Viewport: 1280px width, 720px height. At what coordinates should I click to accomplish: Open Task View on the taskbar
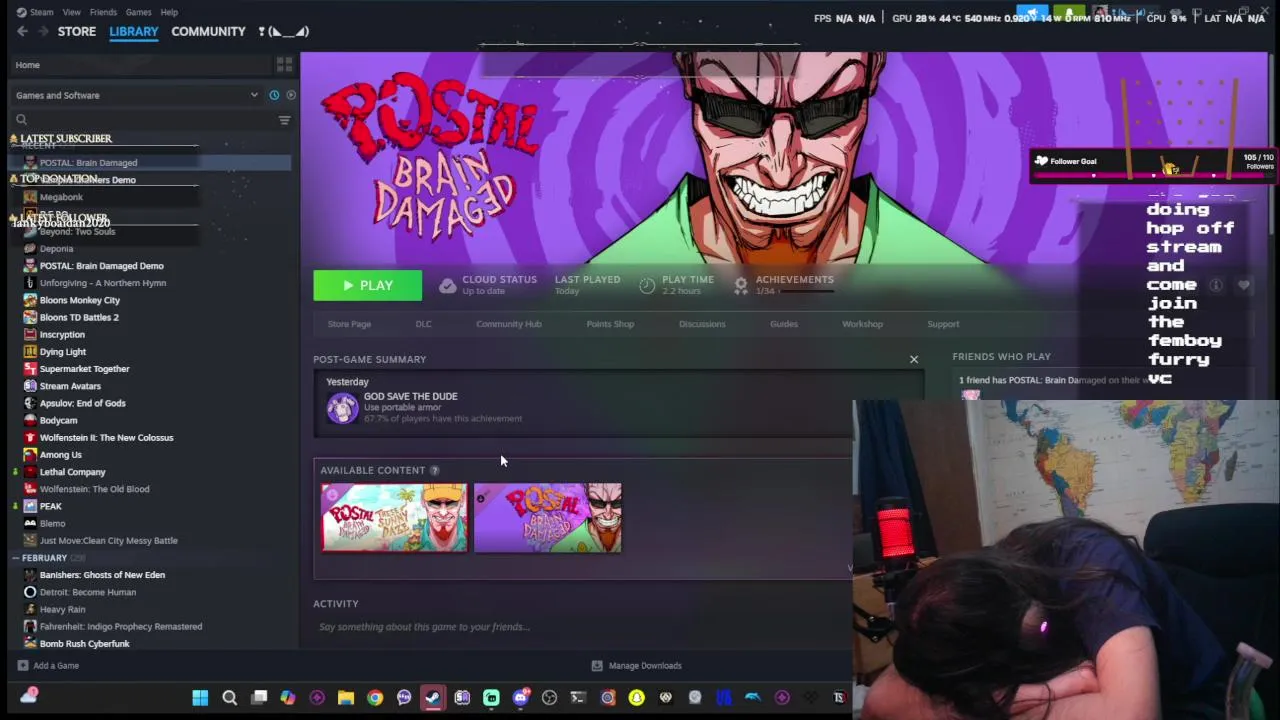pos(259,698)
